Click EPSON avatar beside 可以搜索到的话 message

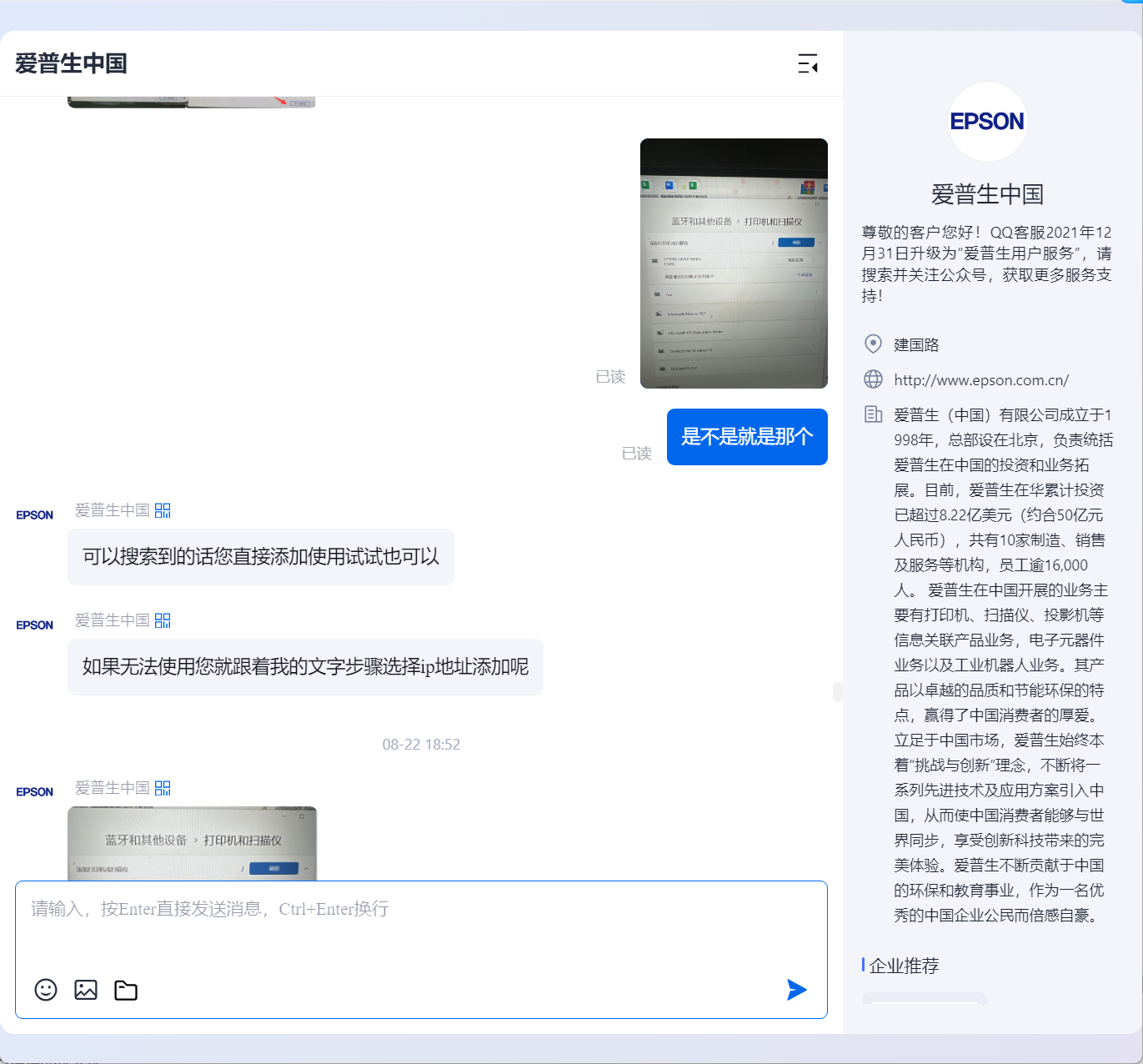tap(35, 515)
